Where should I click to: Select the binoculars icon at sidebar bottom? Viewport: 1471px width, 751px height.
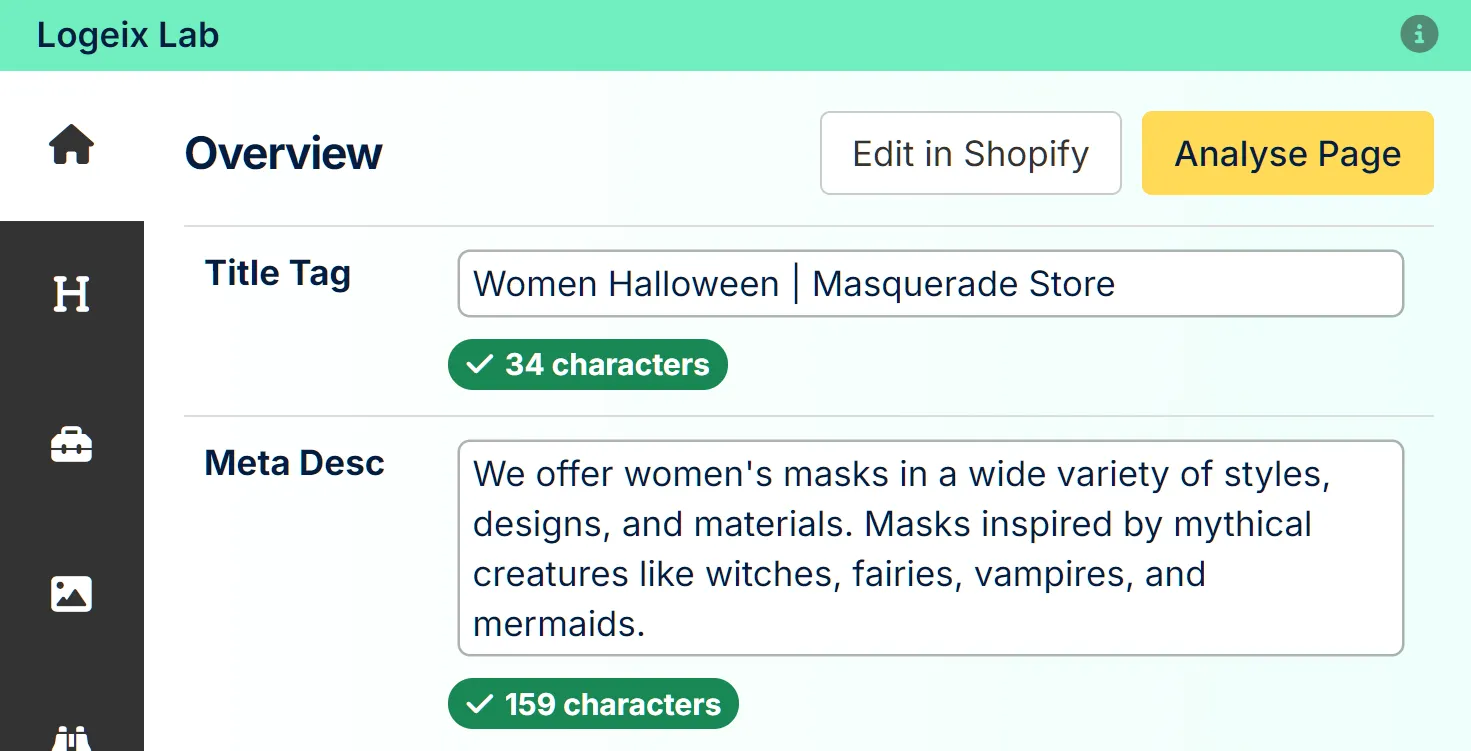point(71,740)
